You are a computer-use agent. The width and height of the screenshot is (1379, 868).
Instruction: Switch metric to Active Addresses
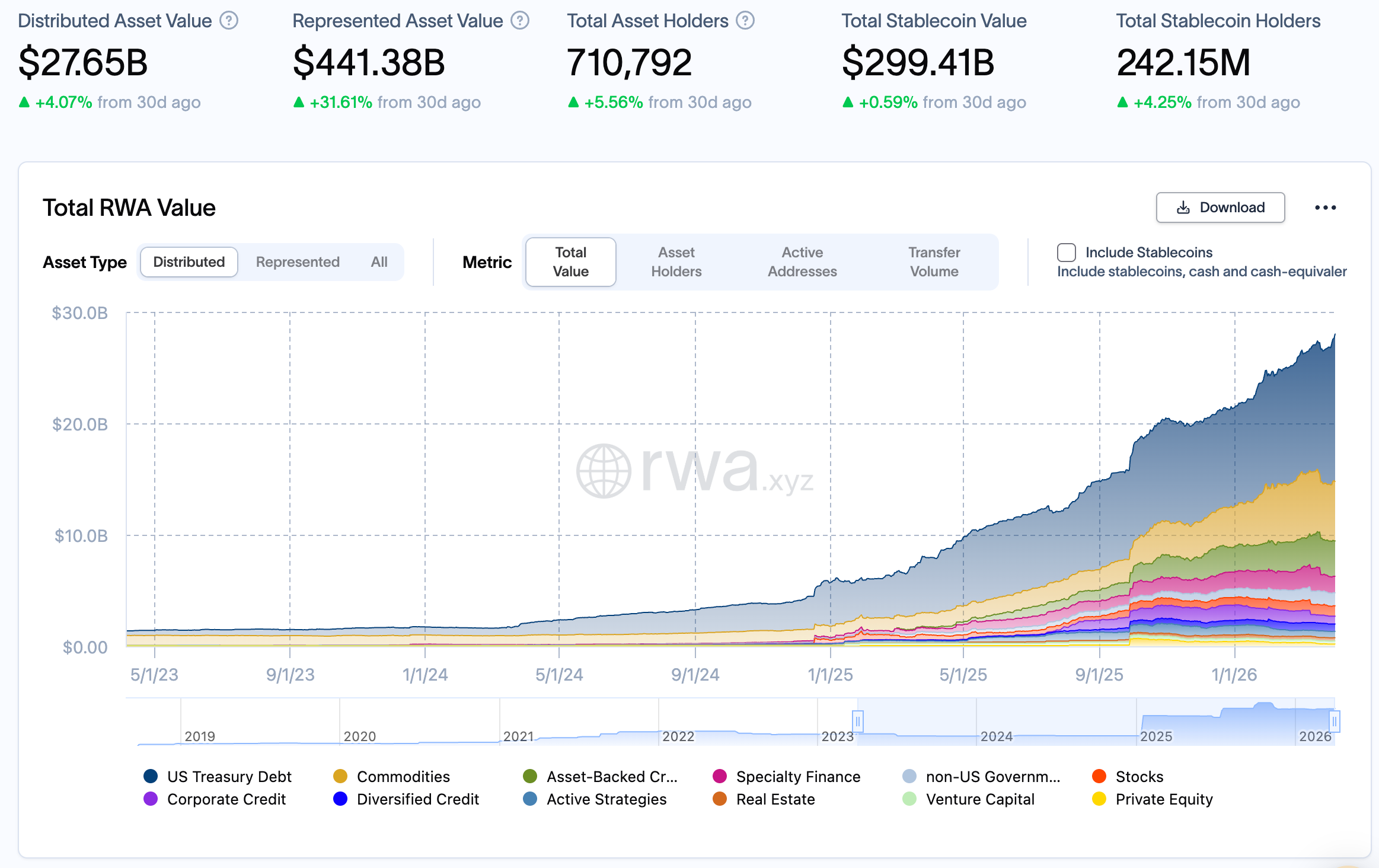click(x=802, y=262)
